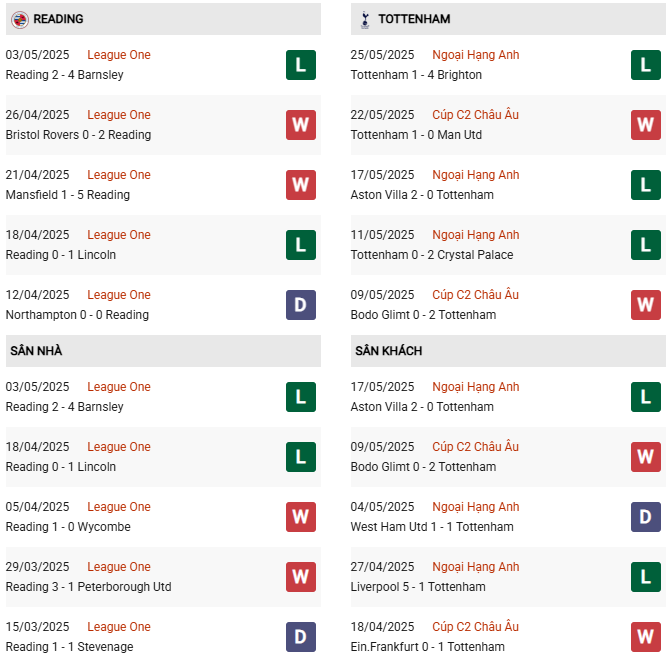Click the Reading club crest icon

pyautogui.click(x=19, y=19)
